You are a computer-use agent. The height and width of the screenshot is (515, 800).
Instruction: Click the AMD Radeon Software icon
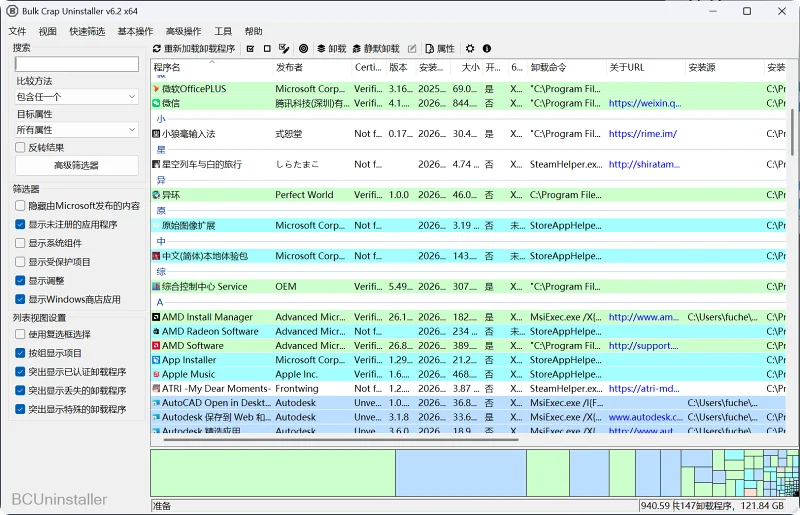tap(156, 331)
